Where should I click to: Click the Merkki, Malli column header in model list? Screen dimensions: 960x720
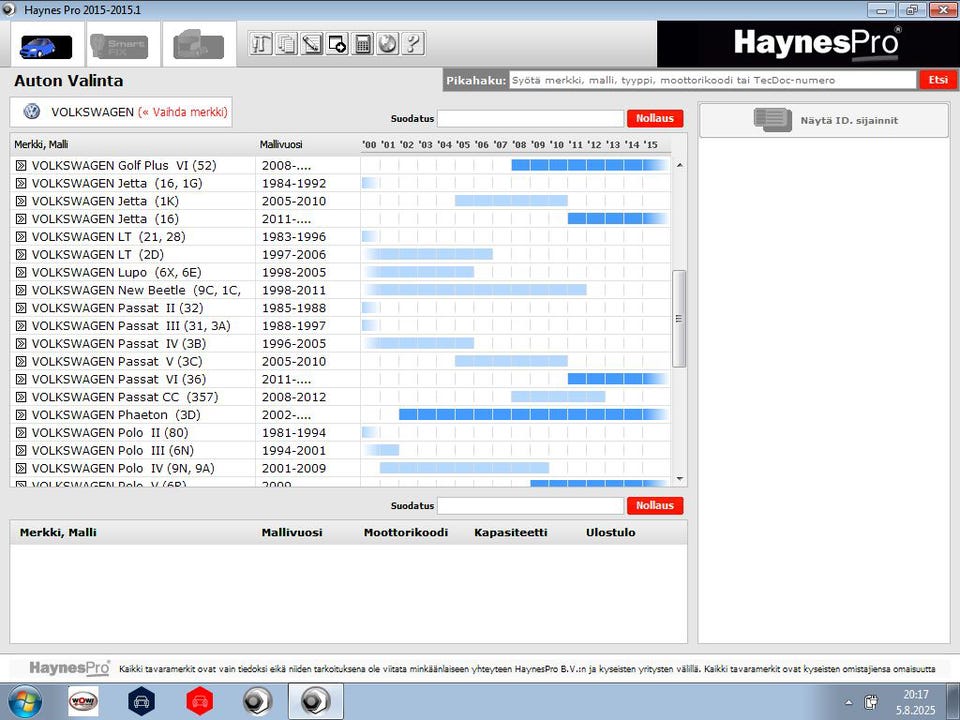[41, 144]
